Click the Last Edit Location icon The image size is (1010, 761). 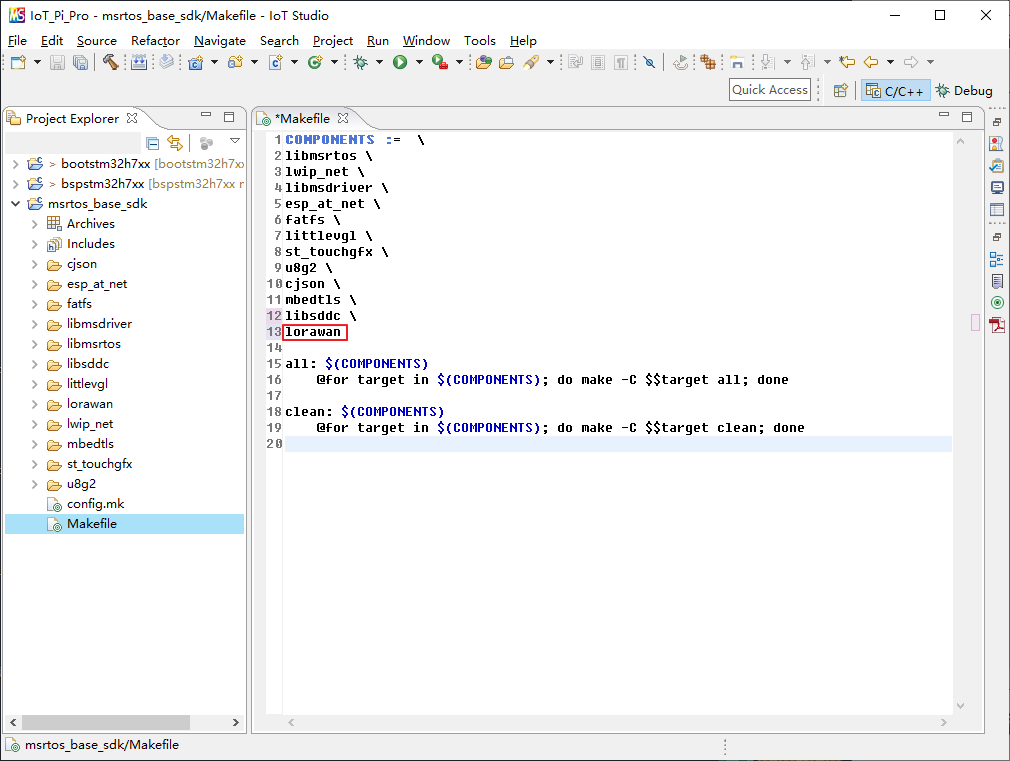(847, 62)
